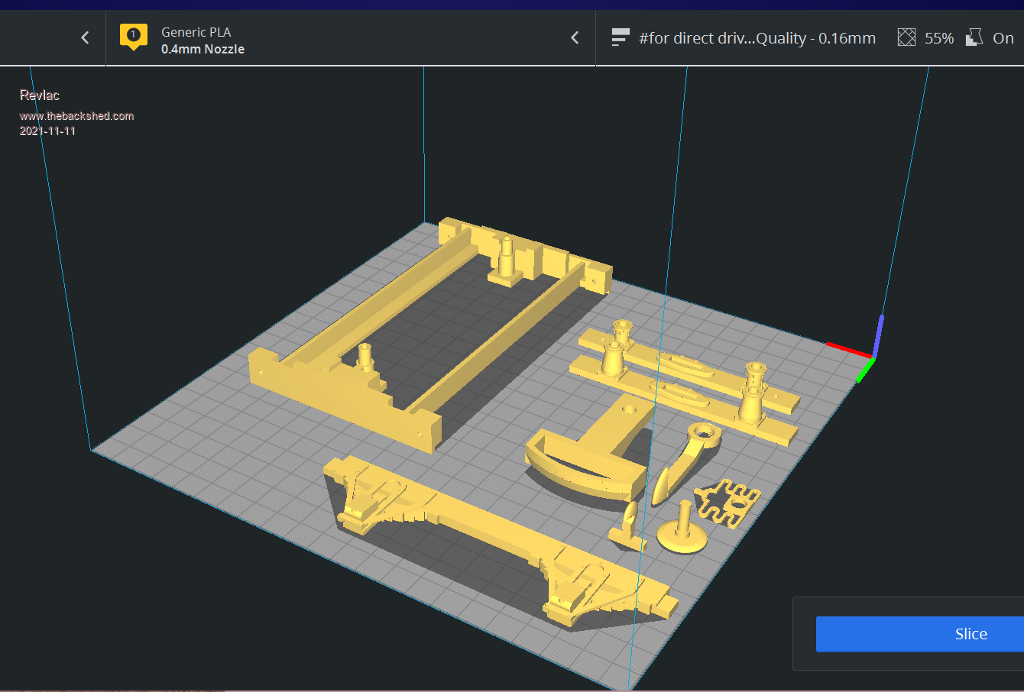This screenshot has width=1024, height=692.
Task: Click the infill pattern icon
Action: coord(907,38)
